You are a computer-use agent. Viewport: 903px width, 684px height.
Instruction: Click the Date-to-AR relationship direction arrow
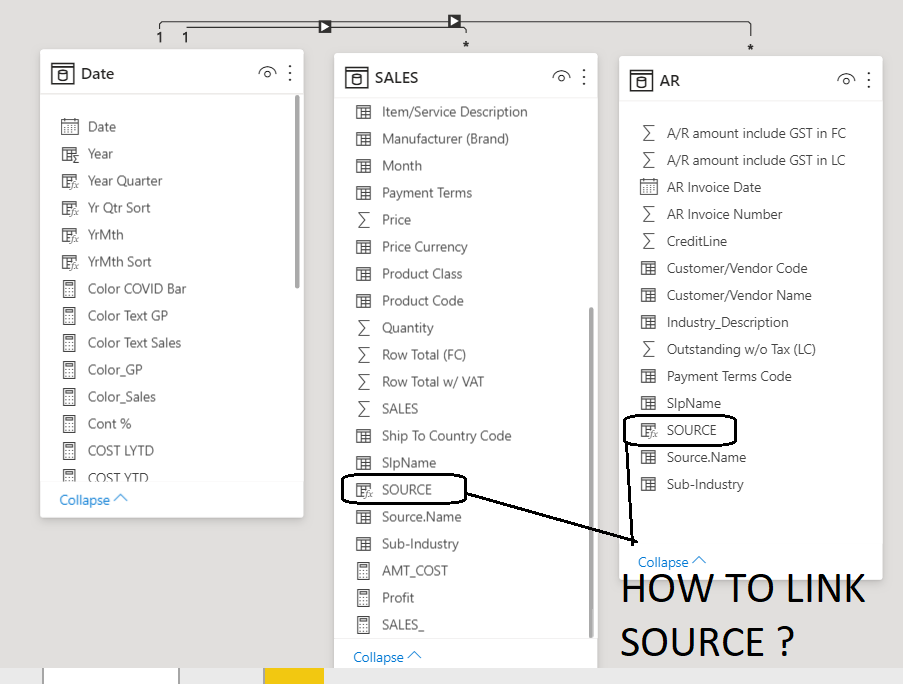pyautogui.click(x=454, y=21)
